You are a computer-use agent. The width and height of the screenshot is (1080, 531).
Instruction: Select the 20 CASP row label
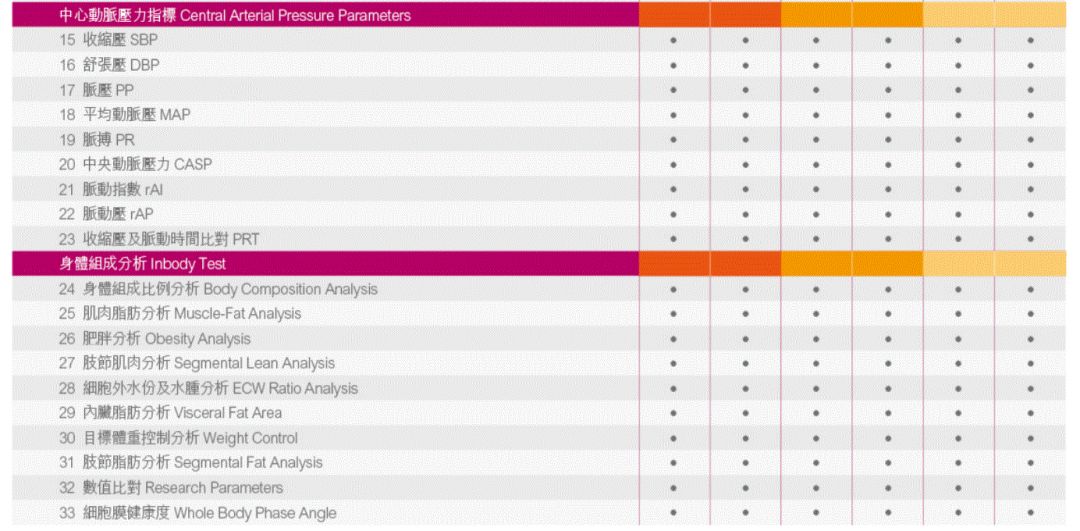pos(136,165)
